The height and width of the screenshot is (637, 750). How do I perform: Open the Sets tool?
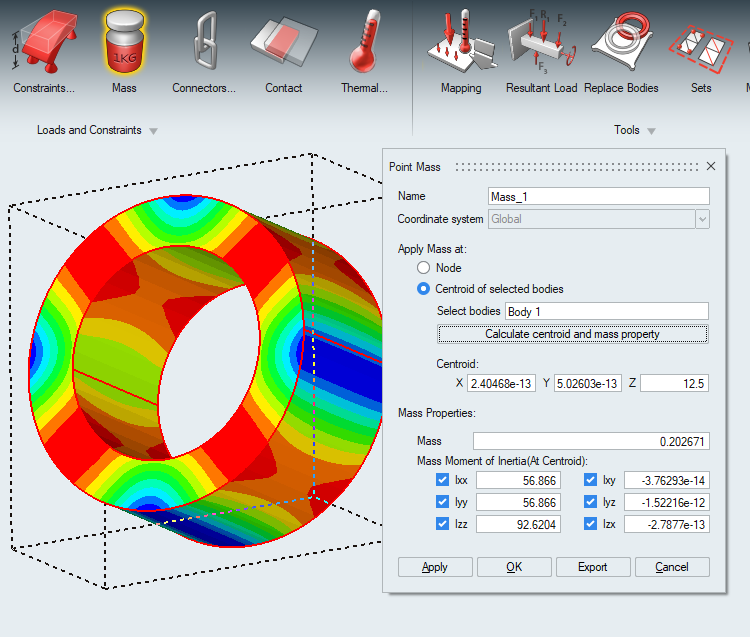click(x=701, y=50)
